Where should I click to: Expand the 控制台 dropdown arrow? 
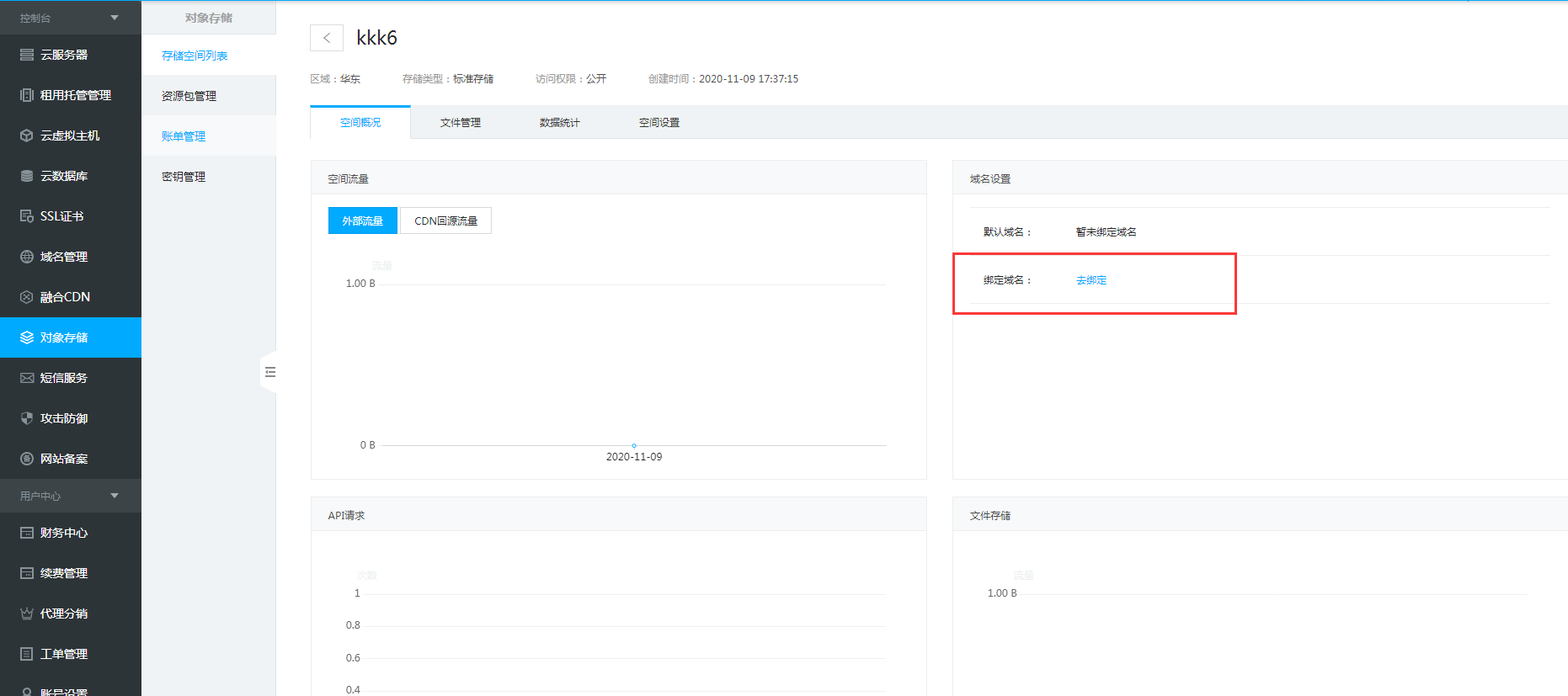click(115, 18)
